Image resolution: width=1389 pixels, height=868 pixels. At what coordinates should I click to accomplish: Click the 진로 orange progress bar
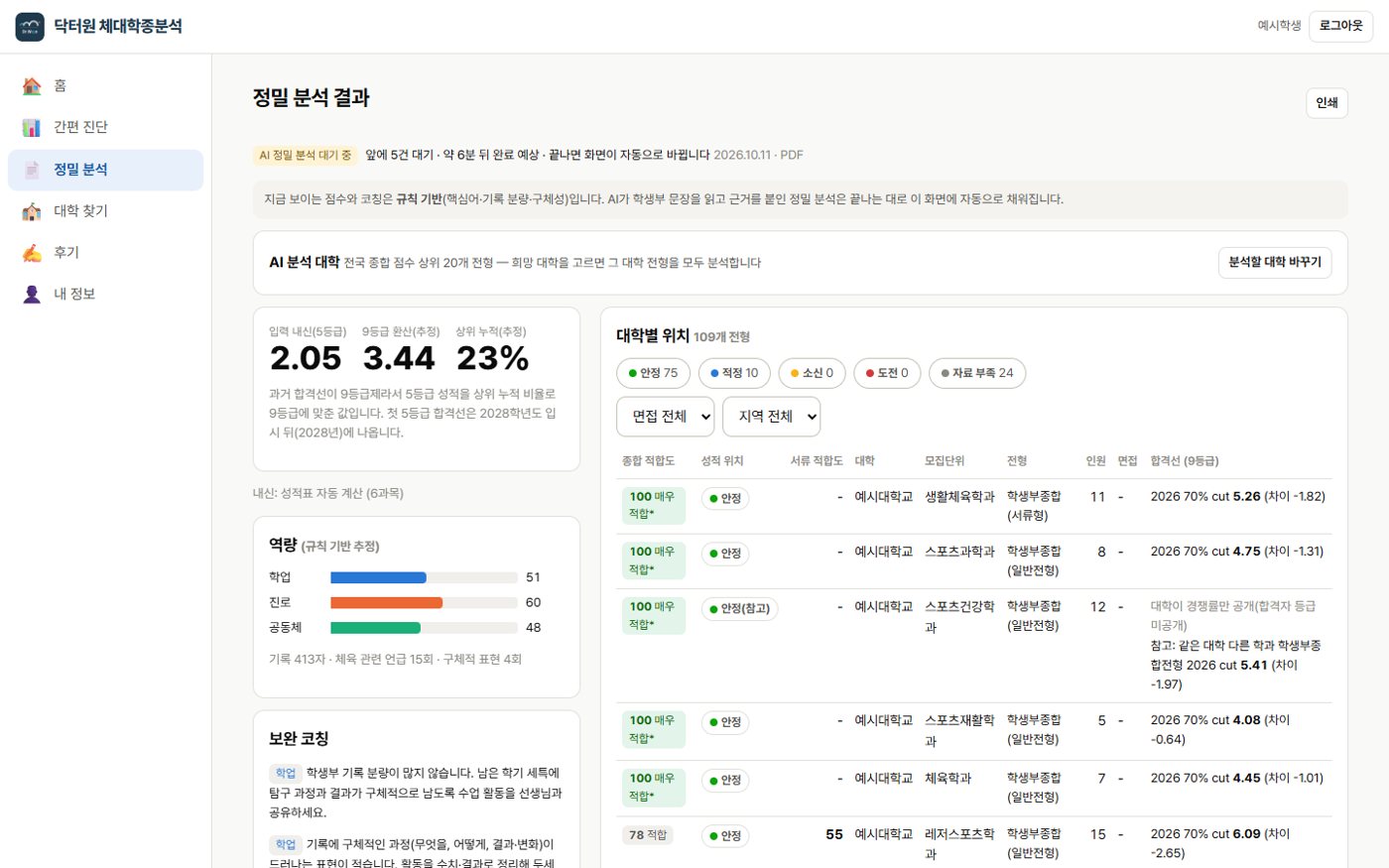(386, 603)
